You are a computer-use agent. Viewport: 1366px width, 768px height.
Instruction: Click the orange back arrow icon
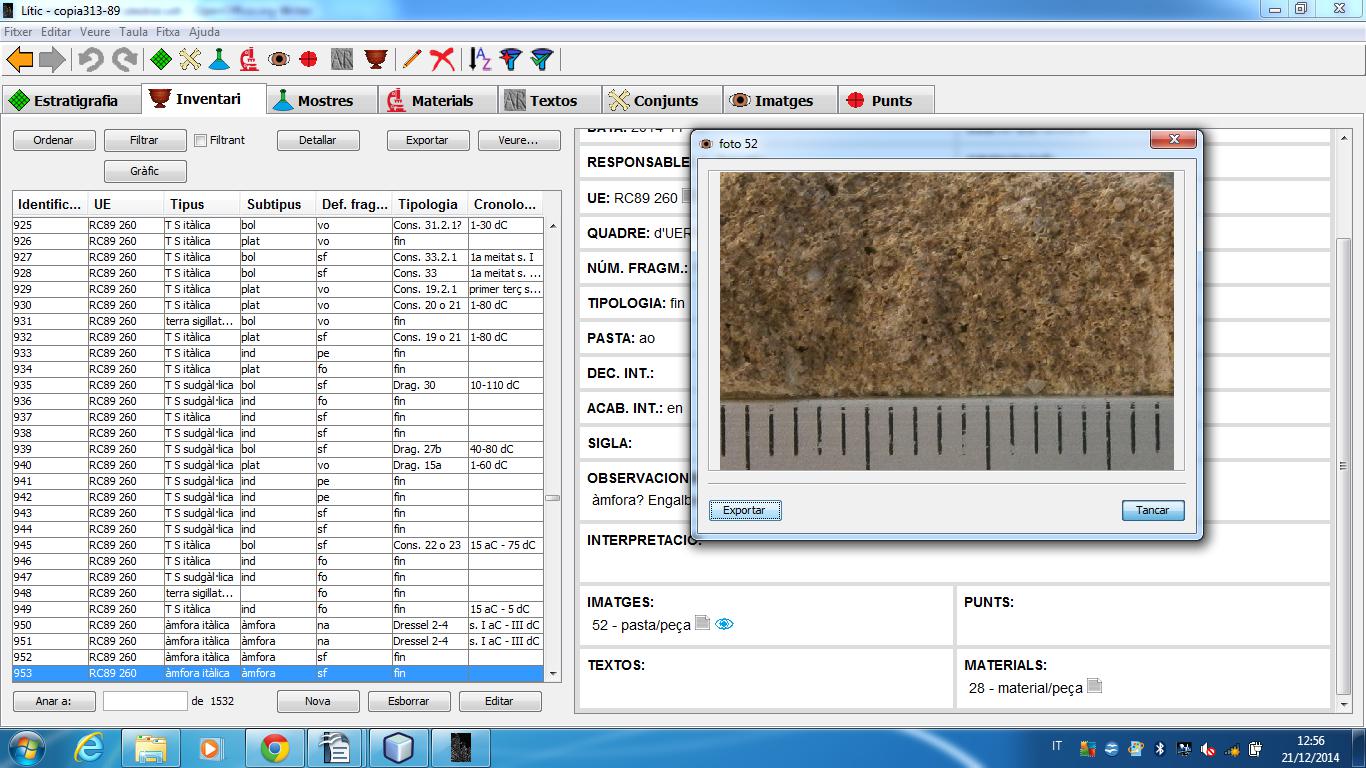coord(20,60)
